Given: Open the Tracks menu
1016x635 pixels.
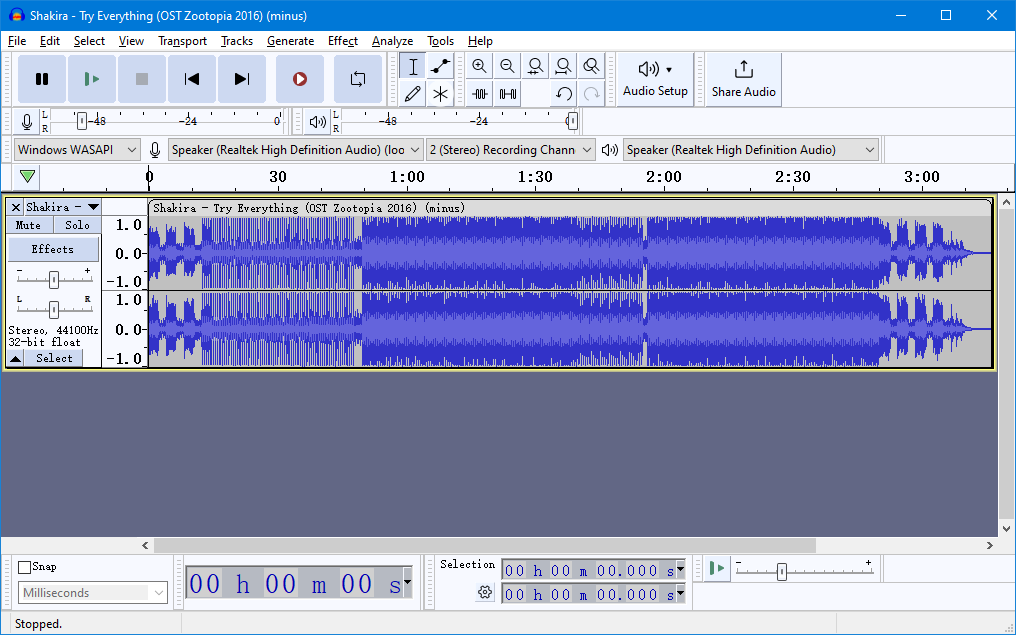Looking at the screenshot, I should [x=237, y=41].
